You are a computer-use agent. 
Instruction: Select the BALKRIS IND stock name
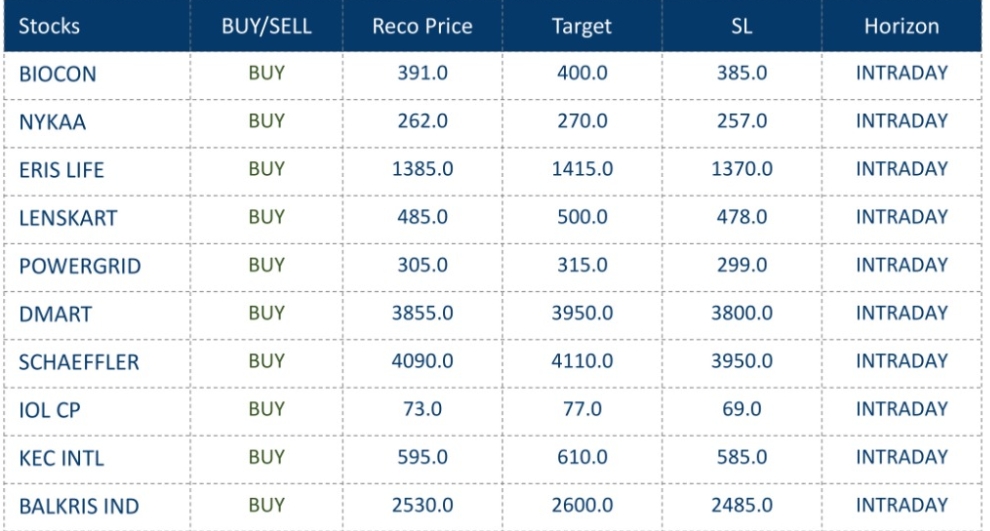(78, 507)
